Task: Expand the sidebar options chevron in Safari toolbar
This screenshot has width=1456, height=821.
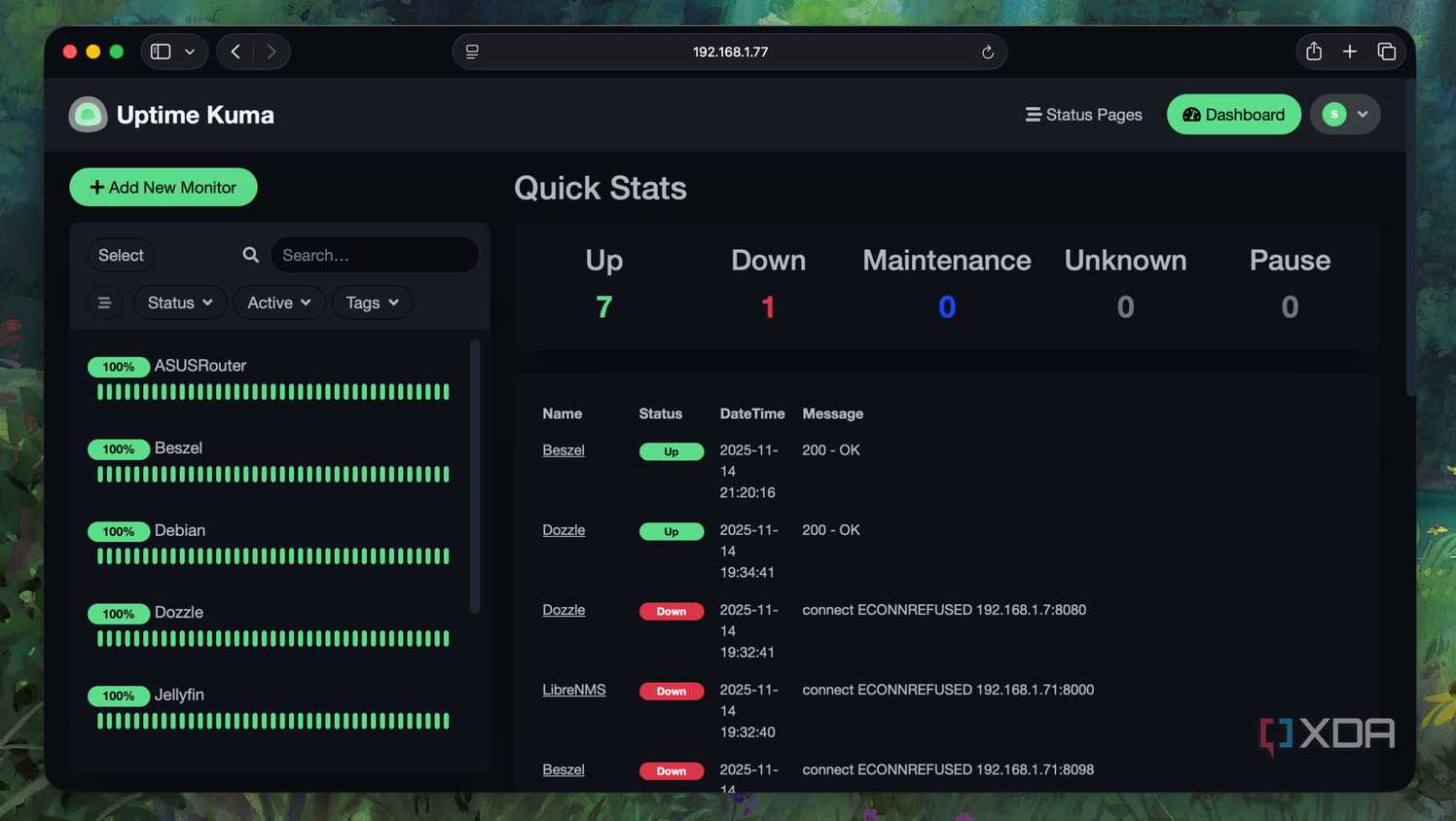Action: [x=190, y=52]
